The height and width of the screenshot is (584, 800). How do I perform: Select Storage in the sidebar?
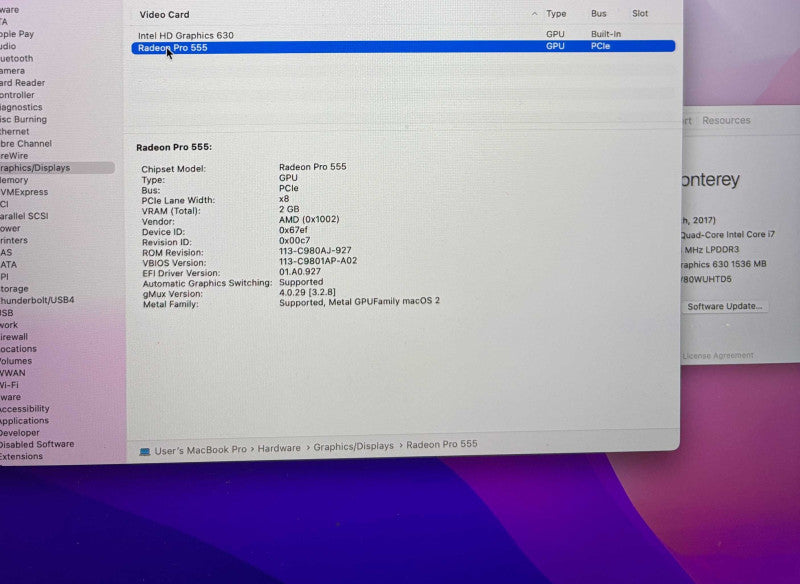click(14, 289)
